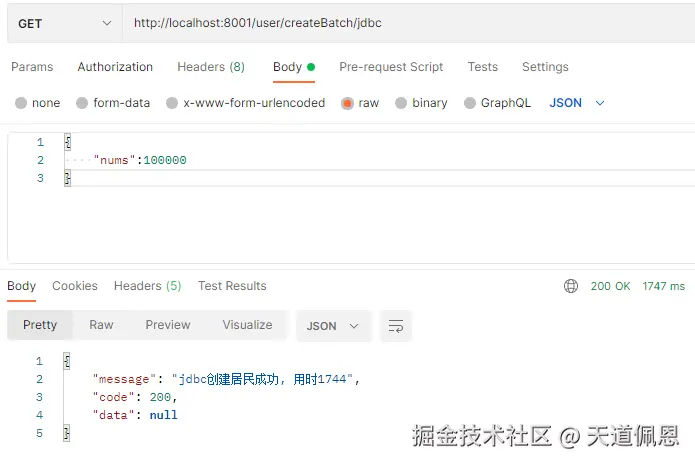
Task: Open the blue JSON body format dropdown
Action: (x=577, y=103)
